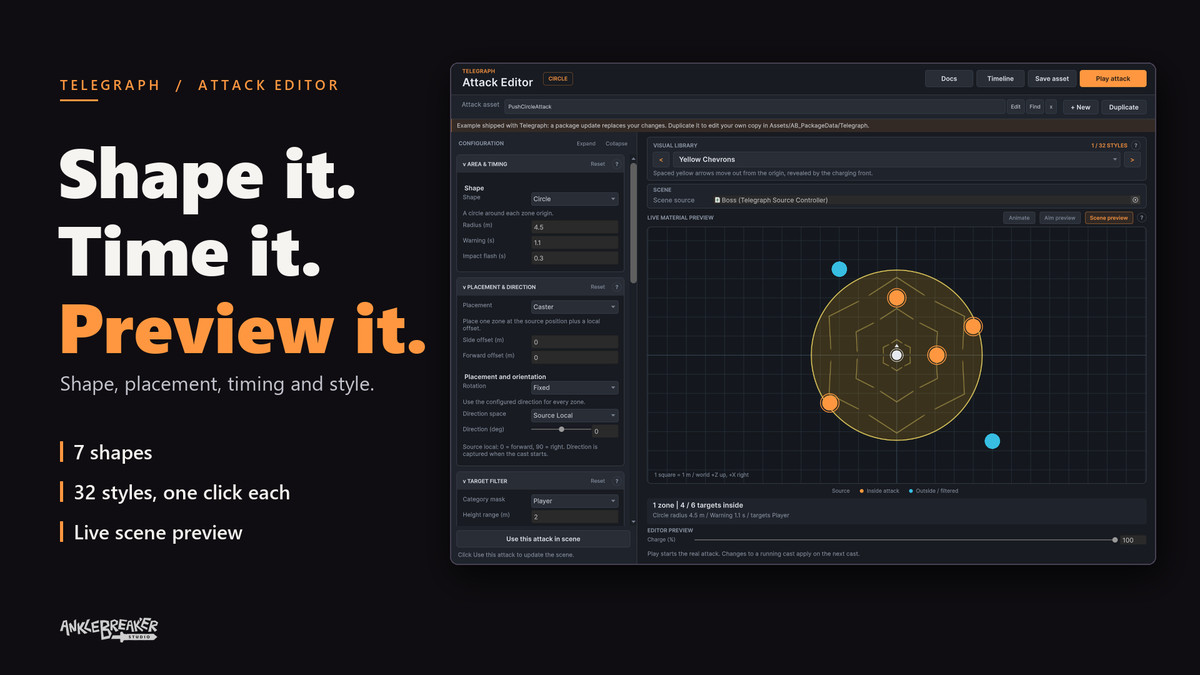
Task: Show help for Visual Library styles
Action: 1136,145
